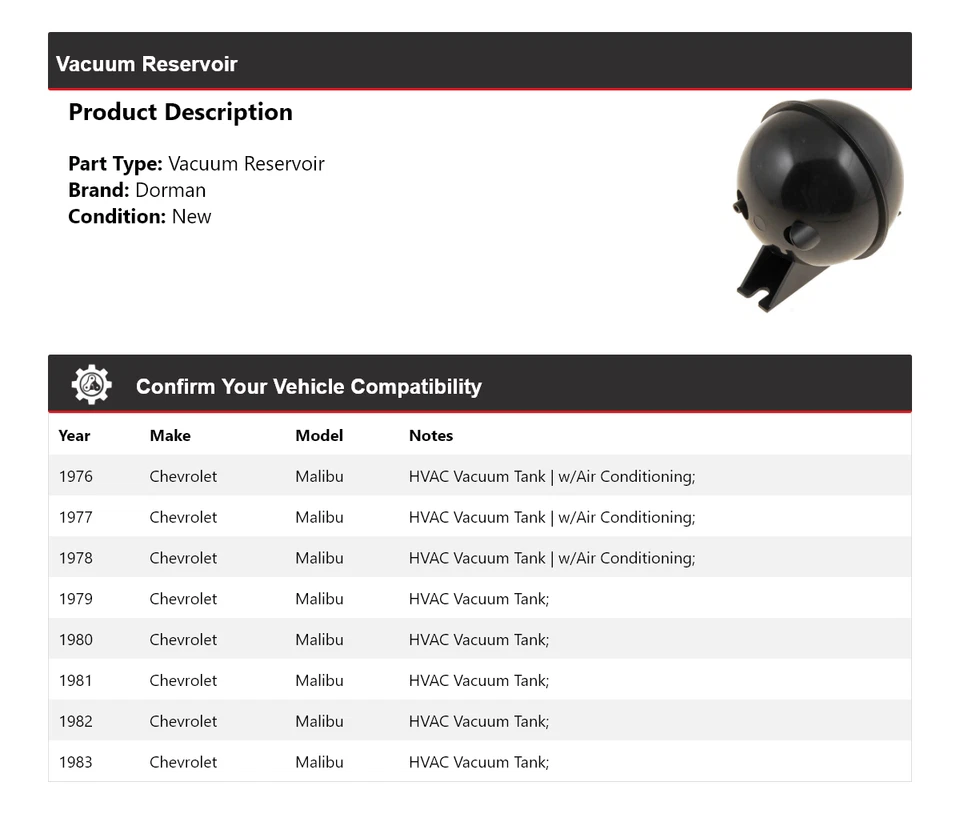Select the 1982 year cell

[76, 722]
